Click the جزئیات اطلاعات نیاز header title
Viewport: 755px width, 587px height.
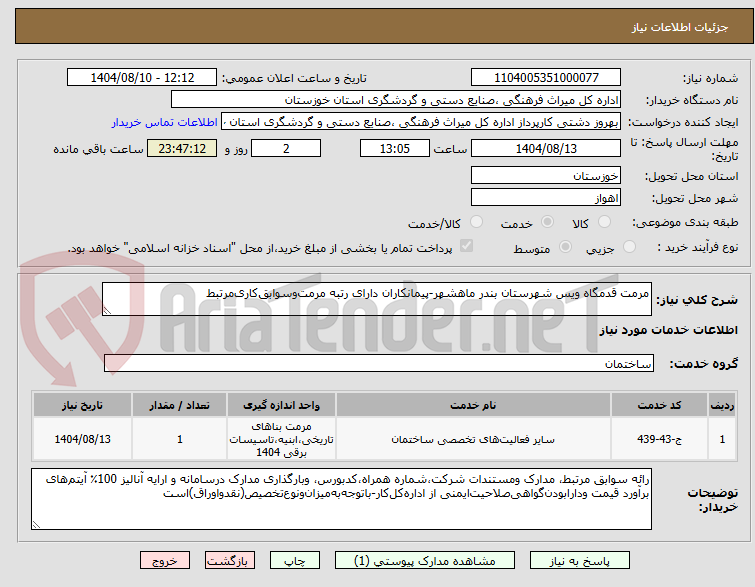(x=680, y=27)
